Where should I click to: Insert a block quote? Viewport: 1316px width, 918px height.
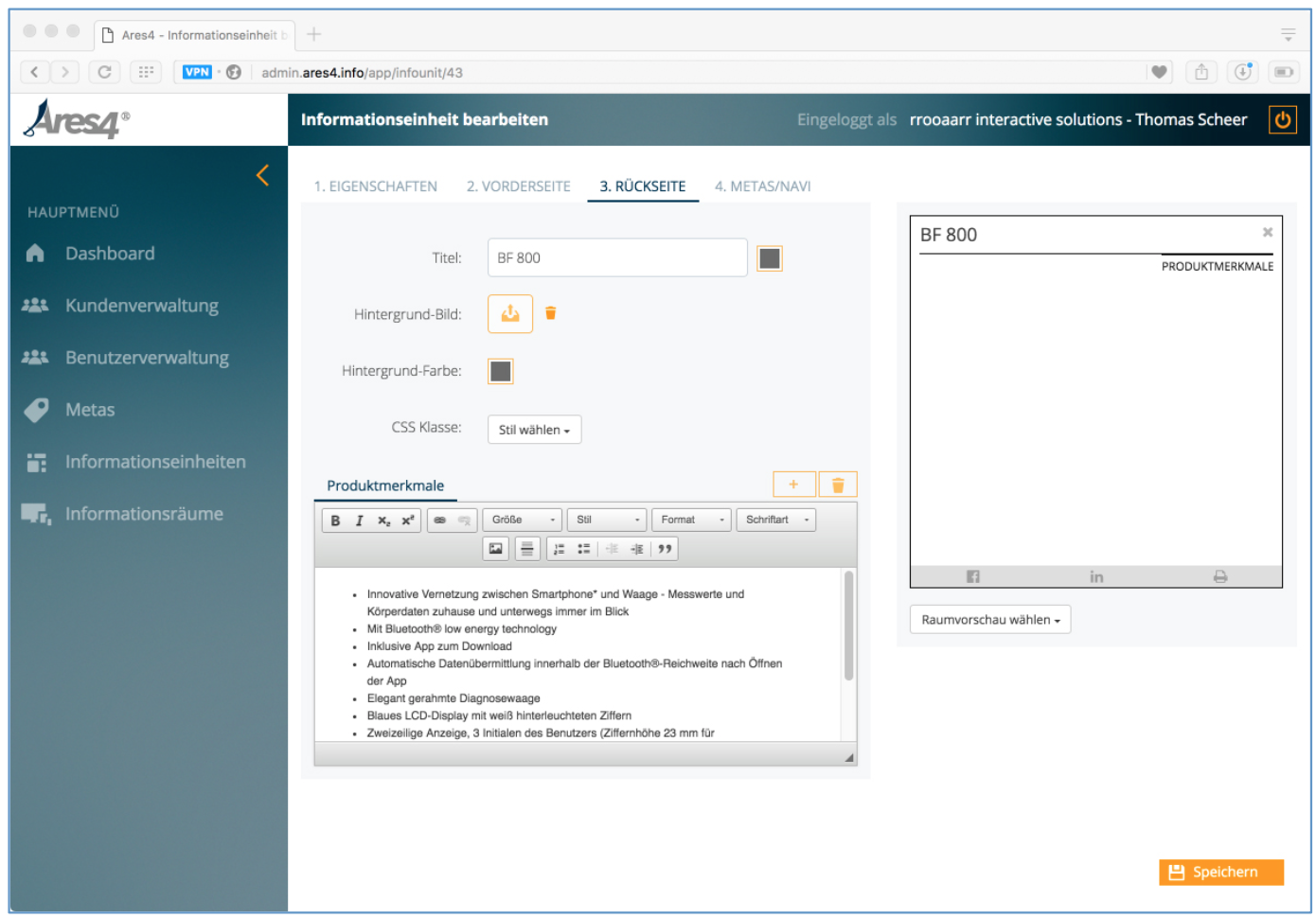666,549
